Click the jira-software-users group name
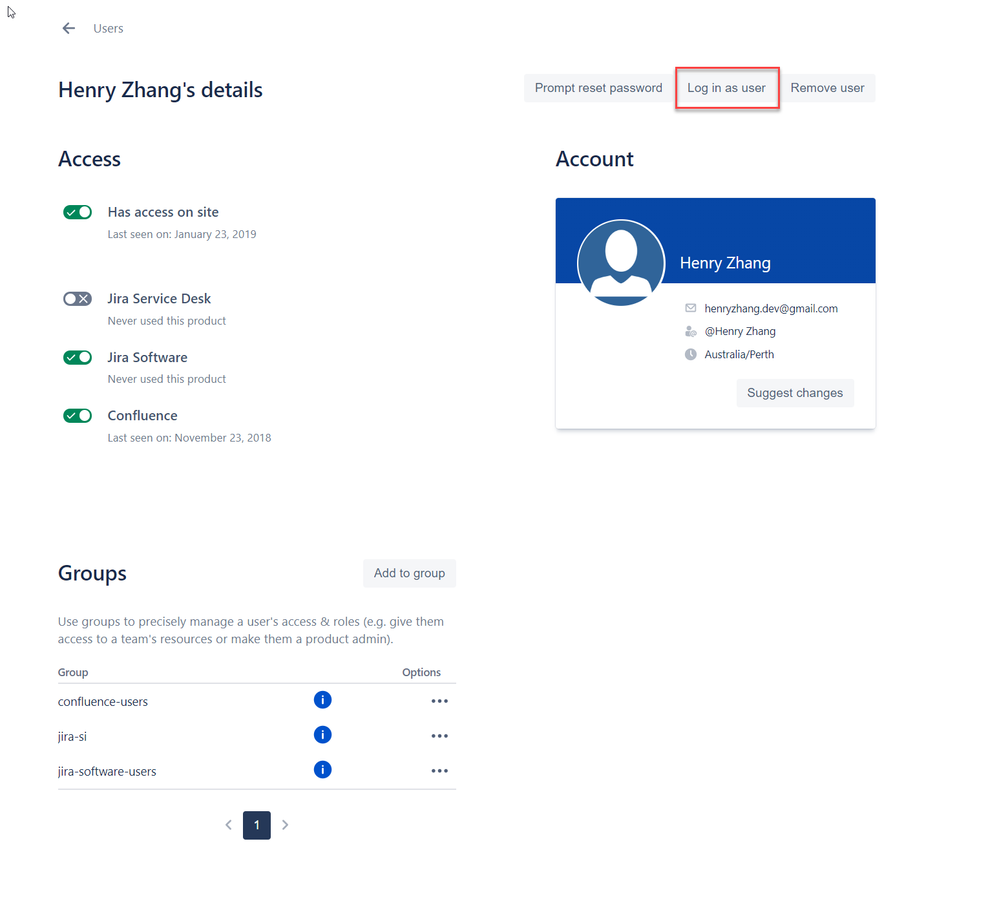Screen dimensions: 999x920 click(x=107, y=772)
